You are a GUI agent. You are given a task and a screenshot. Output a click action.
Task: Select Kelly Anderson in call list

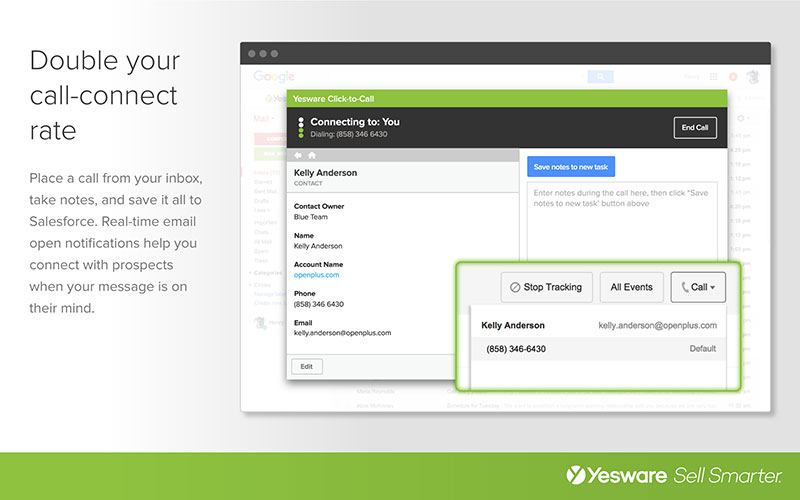[x=513, y=325]
